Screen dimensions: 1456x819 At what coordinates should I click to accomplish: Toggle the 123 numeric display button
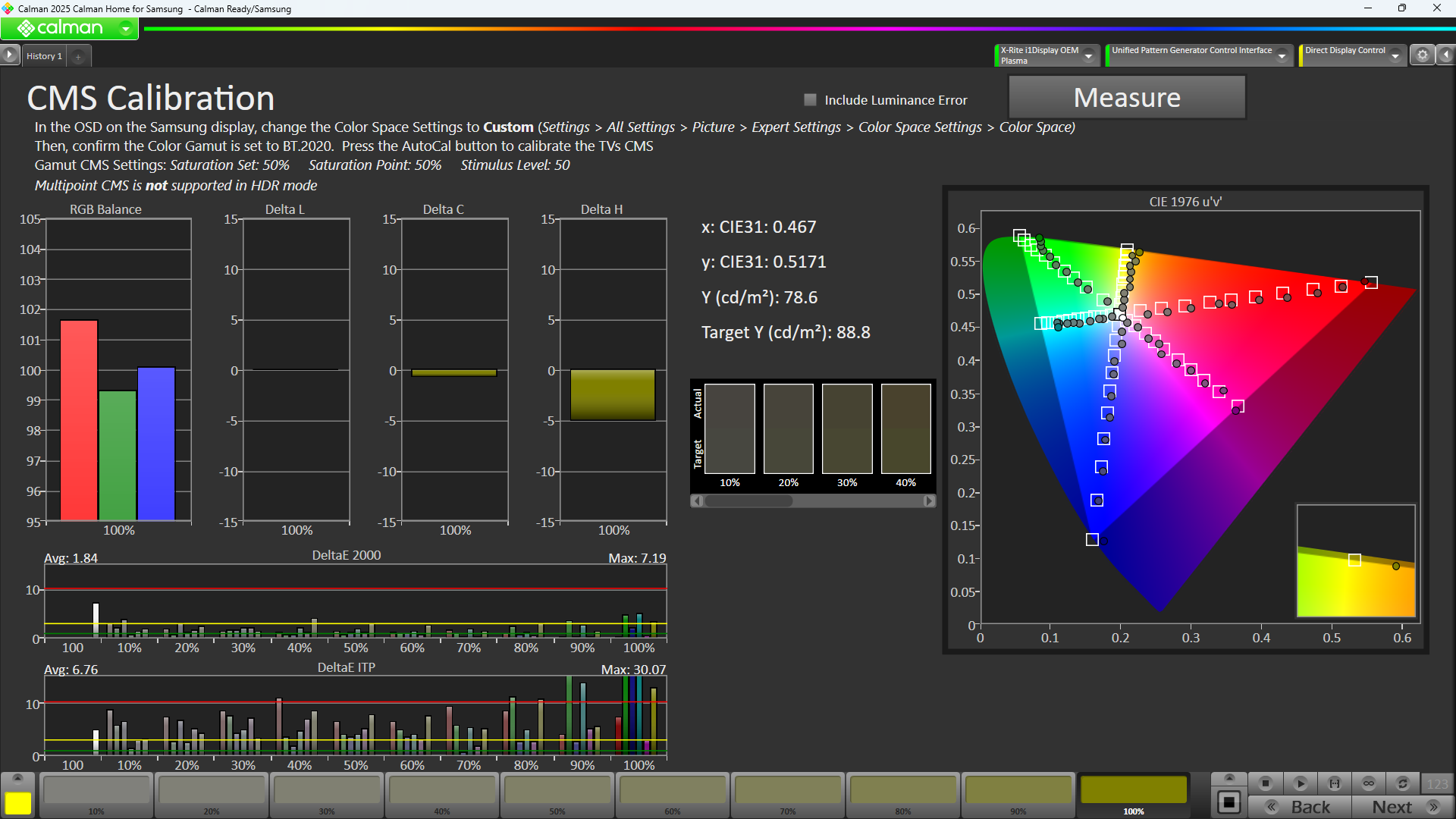(x=1437, y=783)
